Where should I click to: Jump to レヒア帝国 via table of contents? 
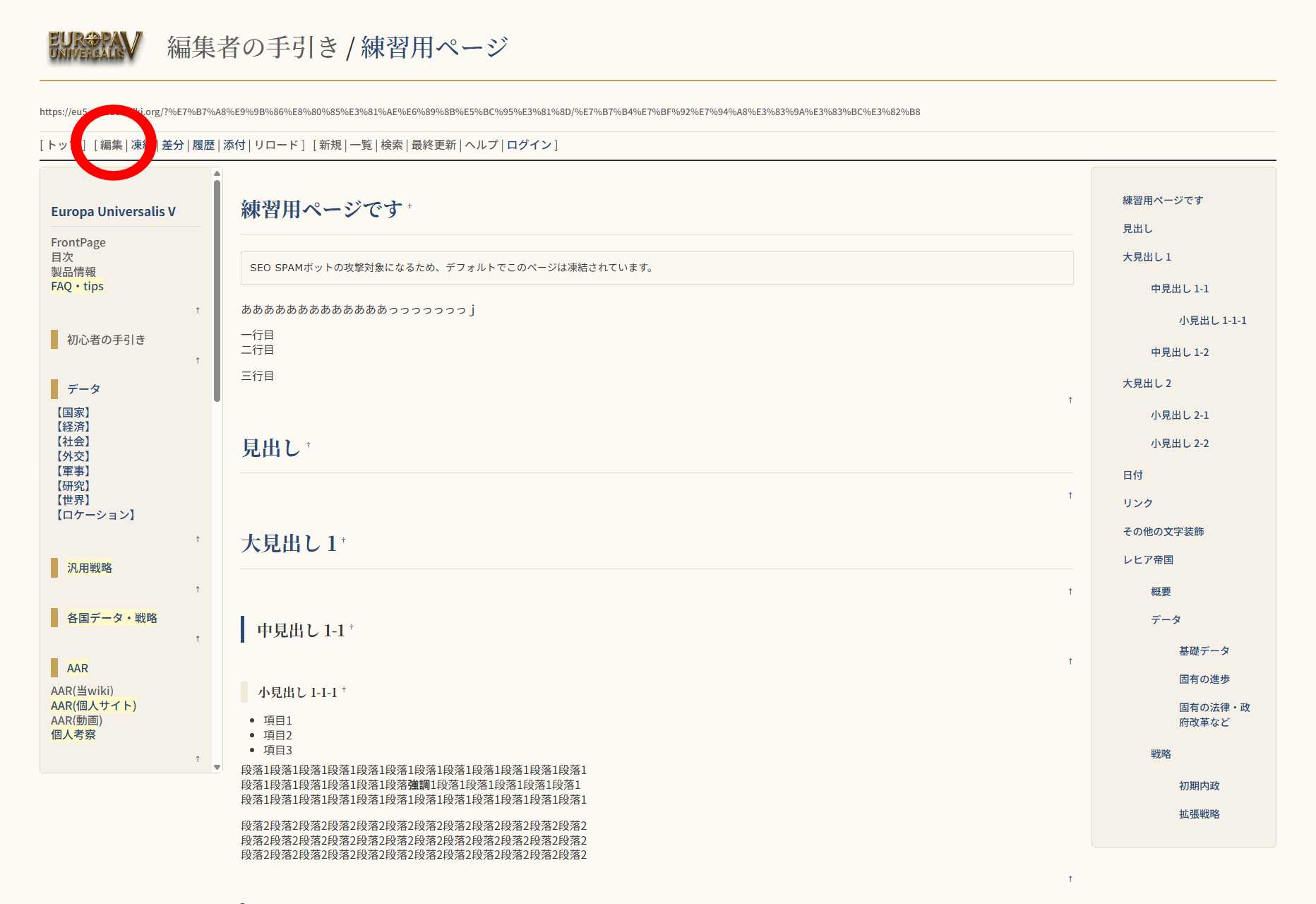1149,559
